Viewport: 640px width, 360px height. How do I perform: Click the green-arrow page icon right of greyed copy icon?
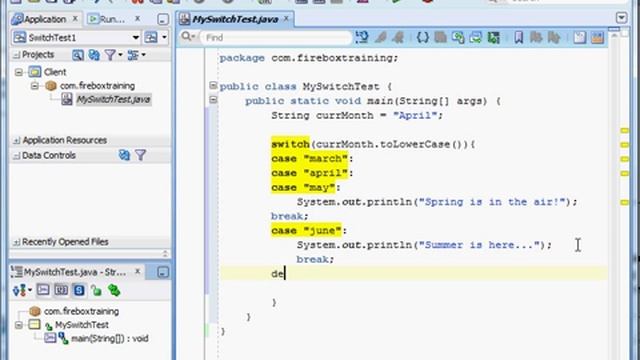[x=458, y=38]
